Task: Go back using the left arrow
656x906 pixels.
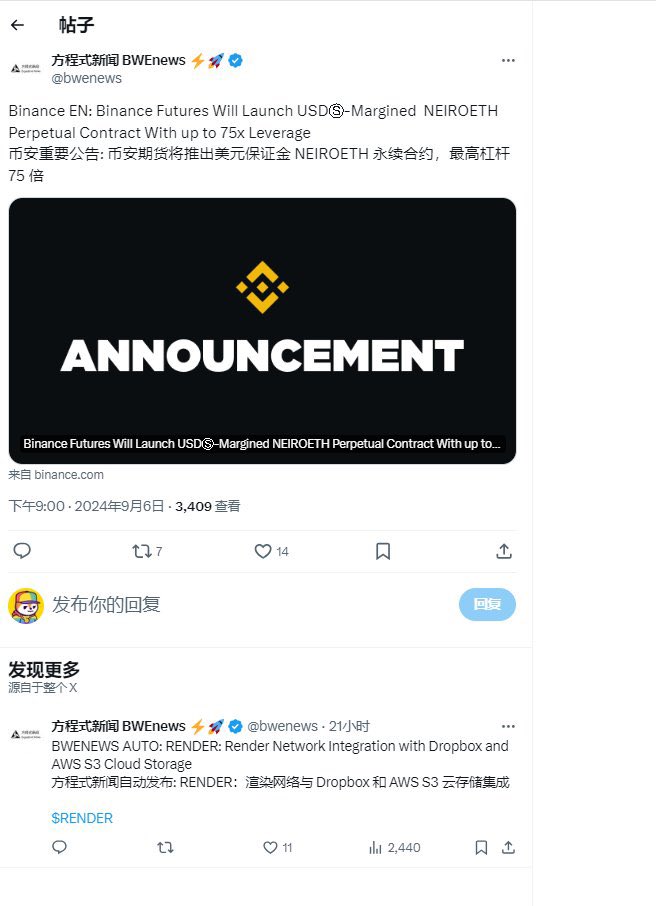Action: [17, 25]
